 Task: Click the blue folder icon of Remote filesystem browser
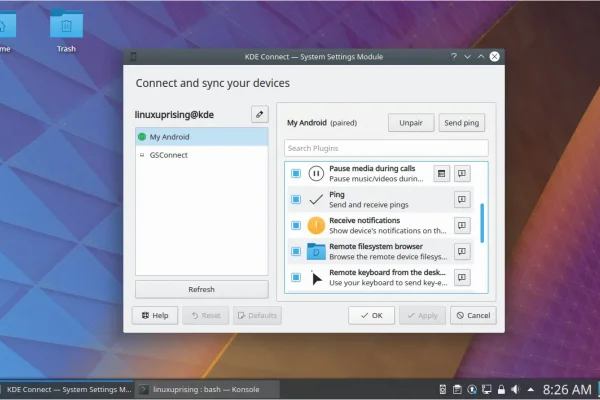[316, 251]
